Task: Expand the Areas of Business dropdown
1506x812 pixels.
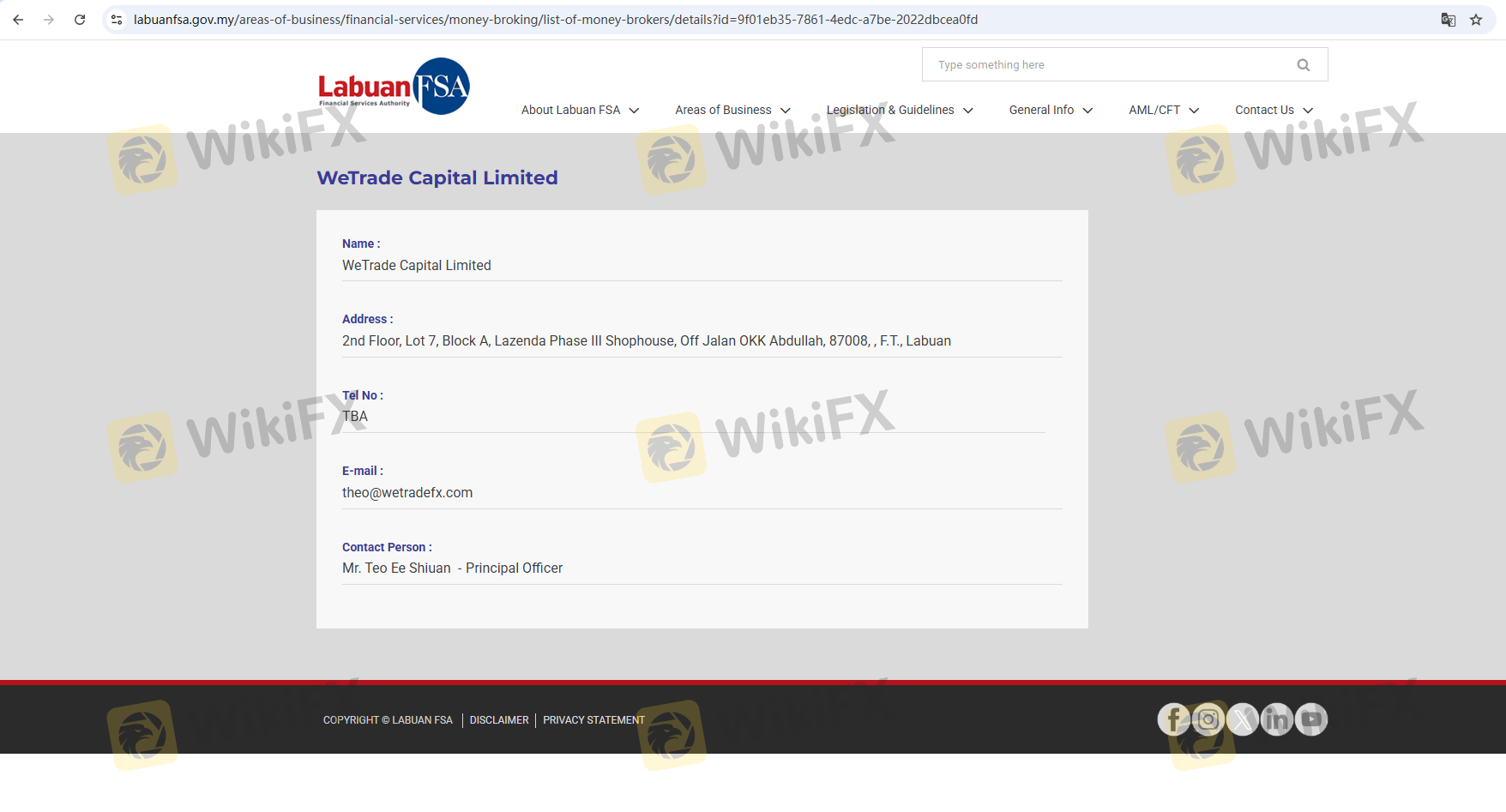Action: pyautogui.click(x=732, y=111)
